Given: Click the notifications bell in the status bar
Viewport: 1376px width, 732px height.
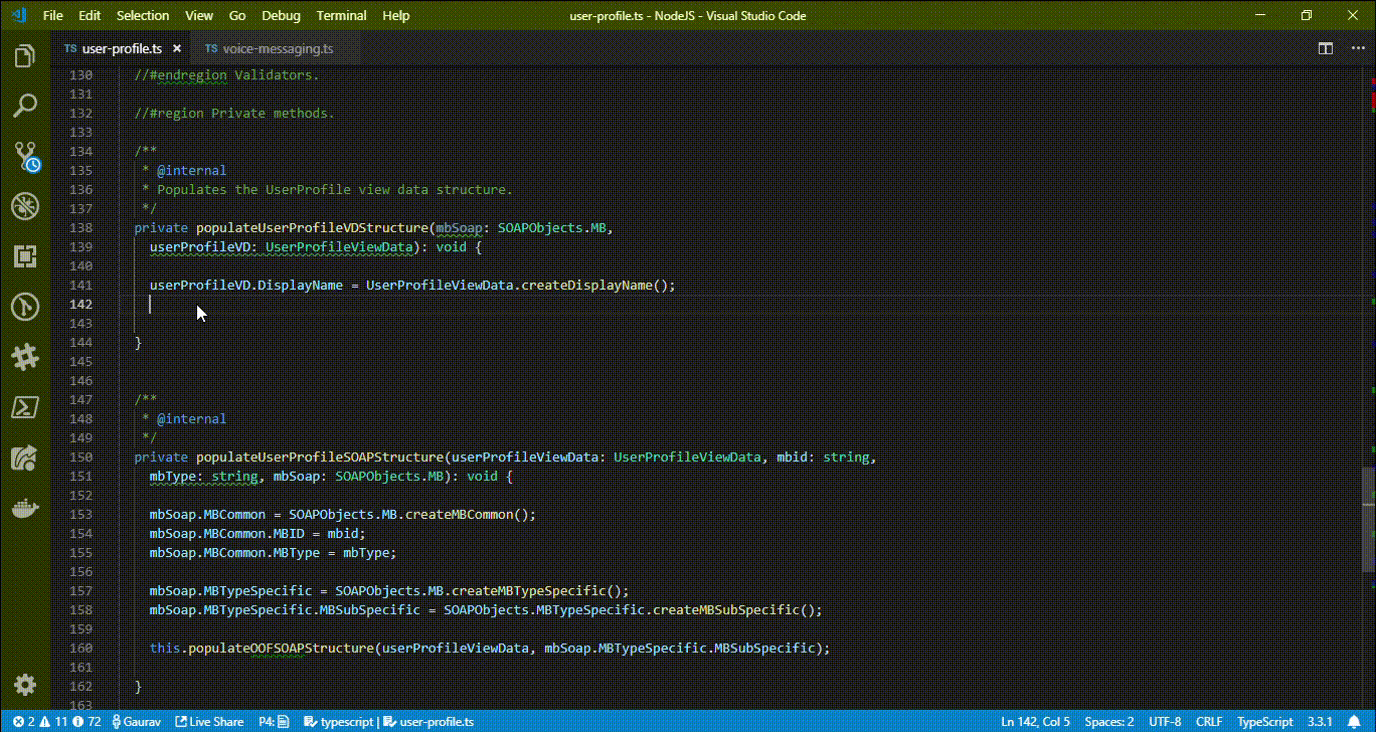Looking at the screenshot, I should [x=1353, y=721].
